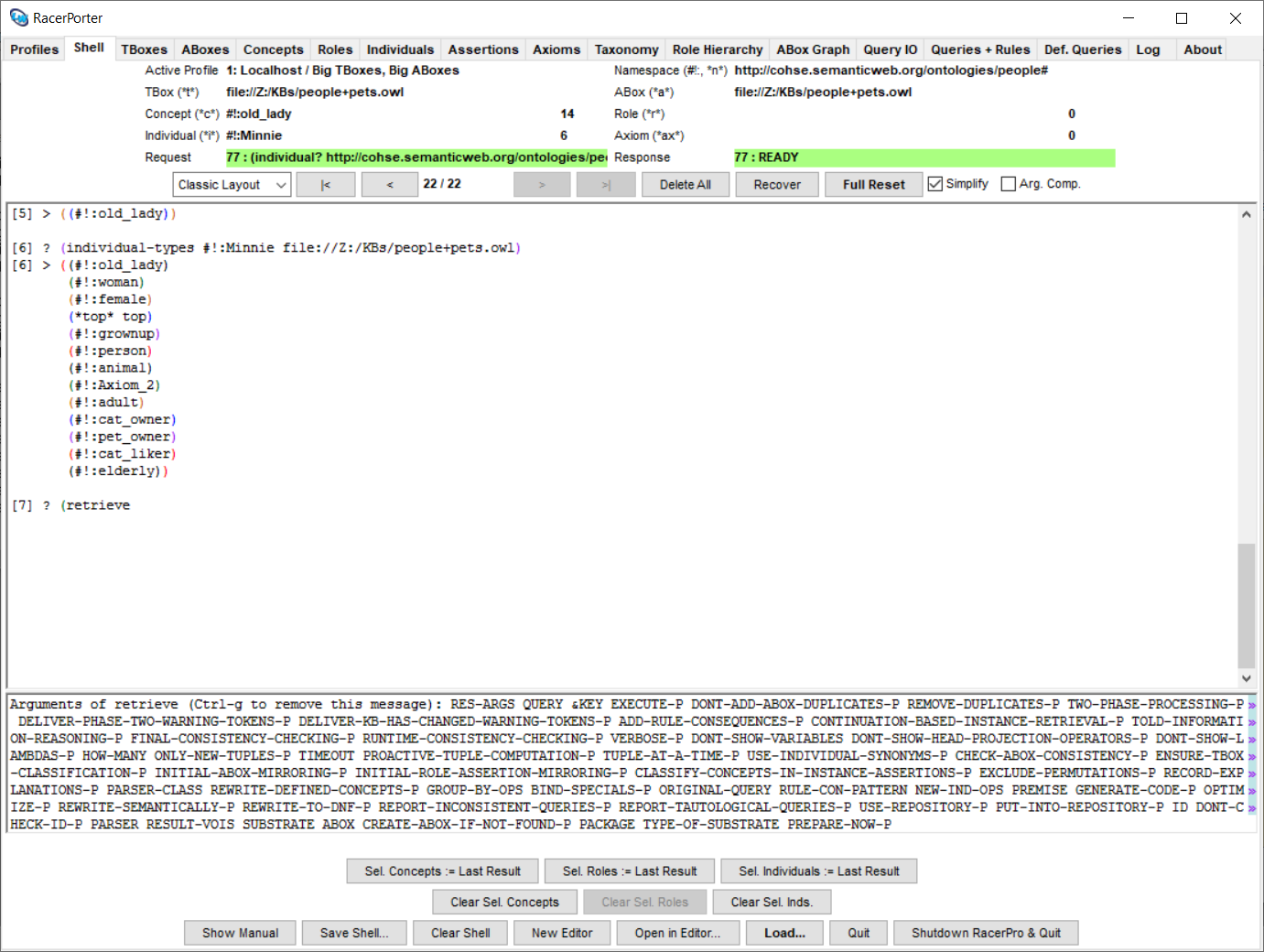Jump to first history entry button
This screenshot has width=1264, height=952.
tap(326, 185)
